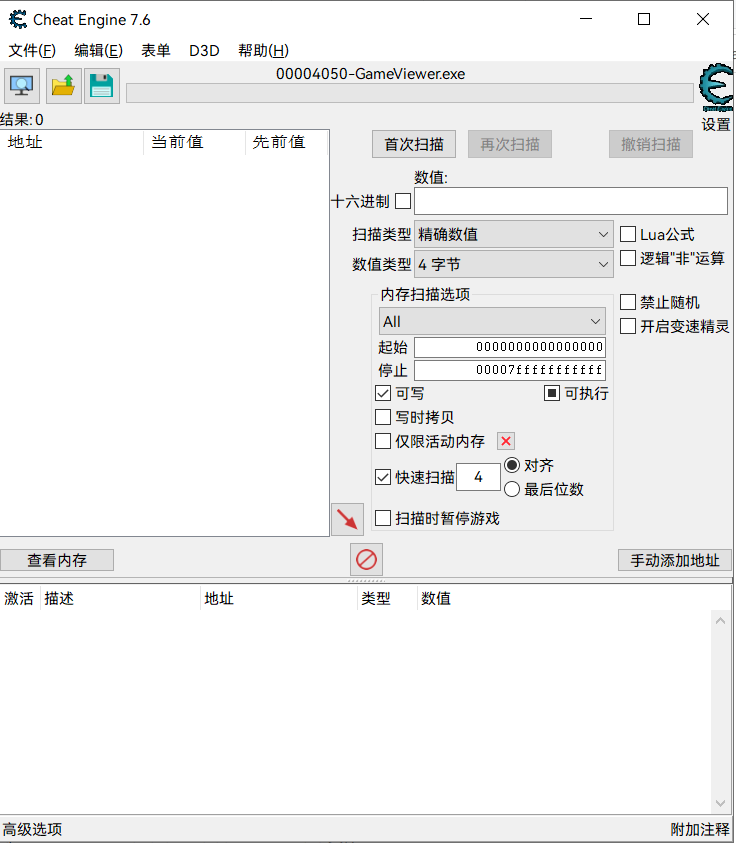736x843 pixels.
Task: Click the save floppy disk icon
Action: click(101, 86)
